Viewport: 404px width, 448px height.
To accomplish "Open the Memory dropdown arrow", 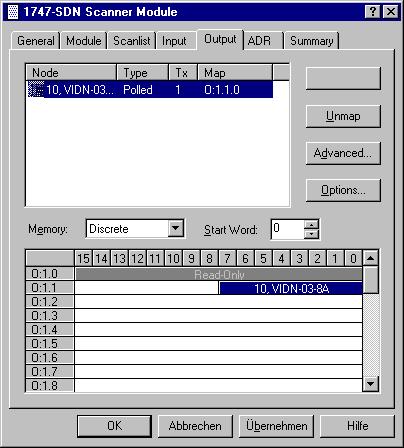I will [x=176, y=229].
